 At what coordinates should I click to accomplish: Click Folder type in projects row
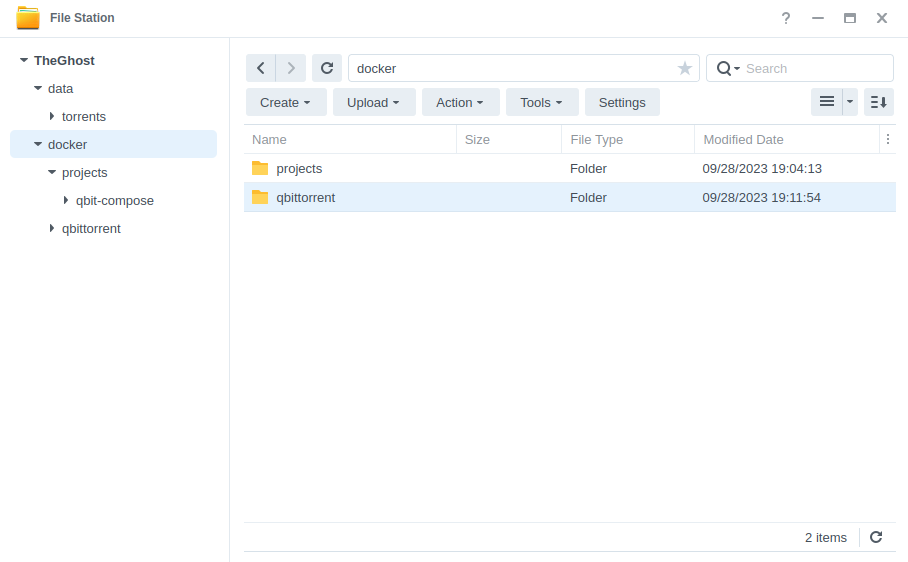click(x=588, y=168)
